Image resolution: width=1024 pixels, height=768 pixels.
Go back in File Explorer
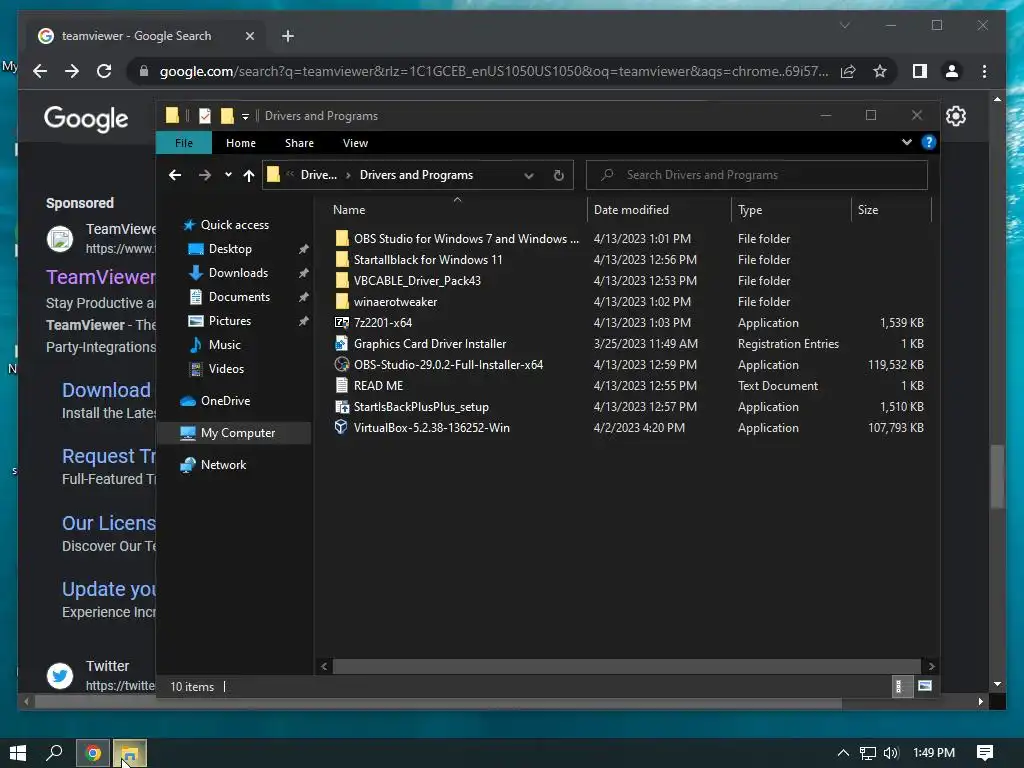174,175
